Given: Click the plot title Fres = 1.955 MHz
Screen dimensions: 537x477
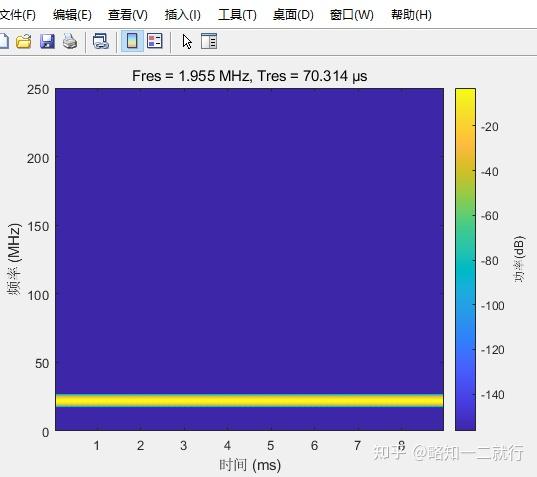Looking at the screenshot, I should pyautogui.click(x=250, y=76).
